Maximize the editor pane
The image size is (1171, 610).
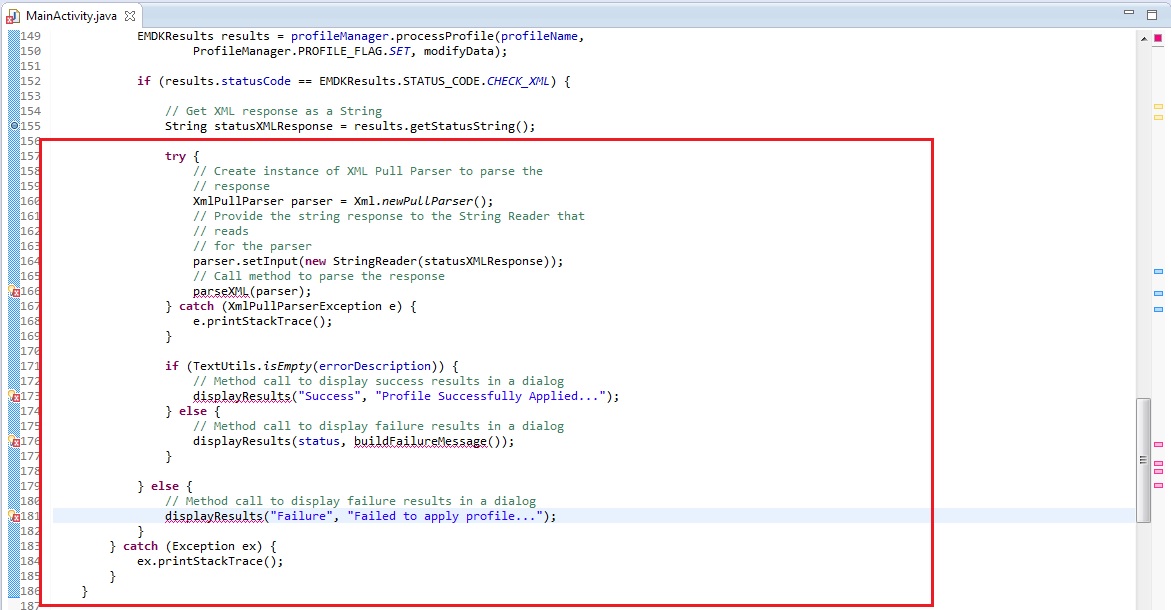1150,13
